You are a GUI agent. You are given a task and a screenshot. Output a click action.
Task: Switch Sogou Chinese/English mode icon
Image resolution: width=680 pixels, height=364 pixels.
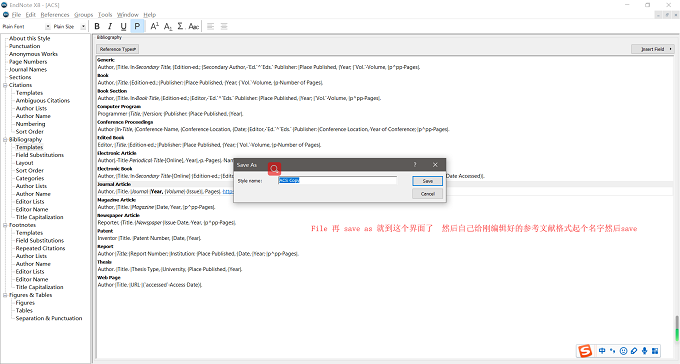pos(602,351)
